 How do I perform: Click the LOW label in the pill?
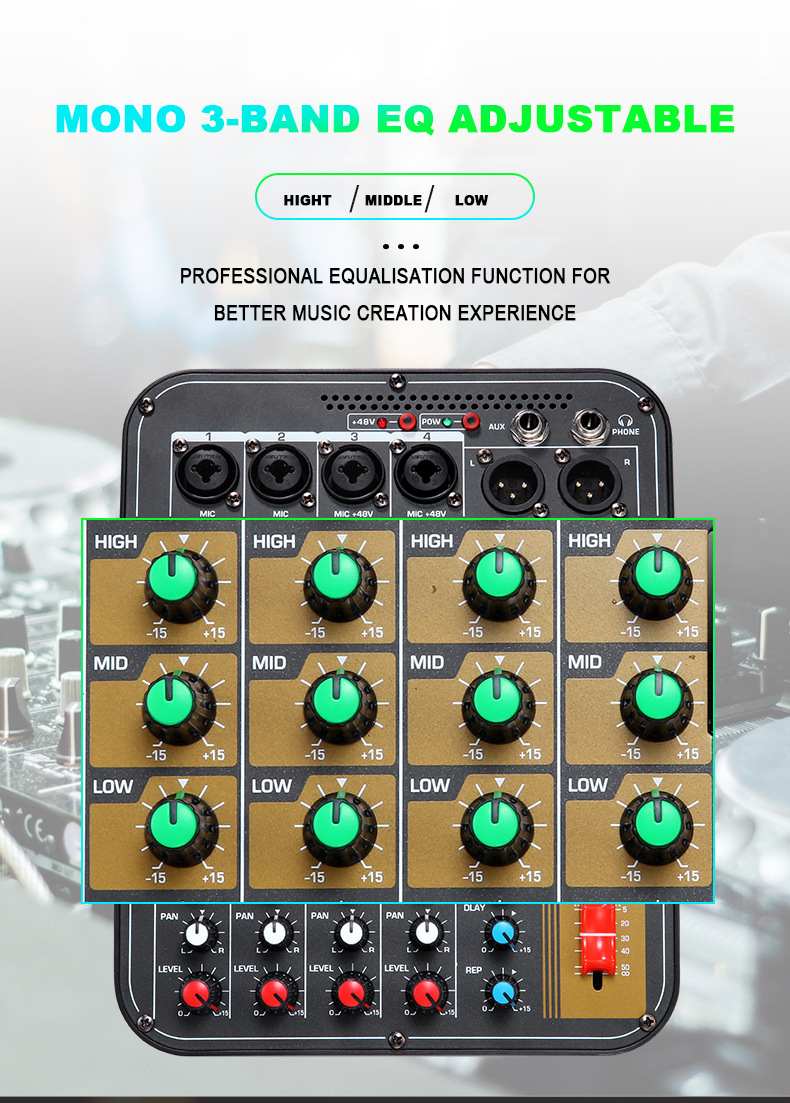[471, 200]
